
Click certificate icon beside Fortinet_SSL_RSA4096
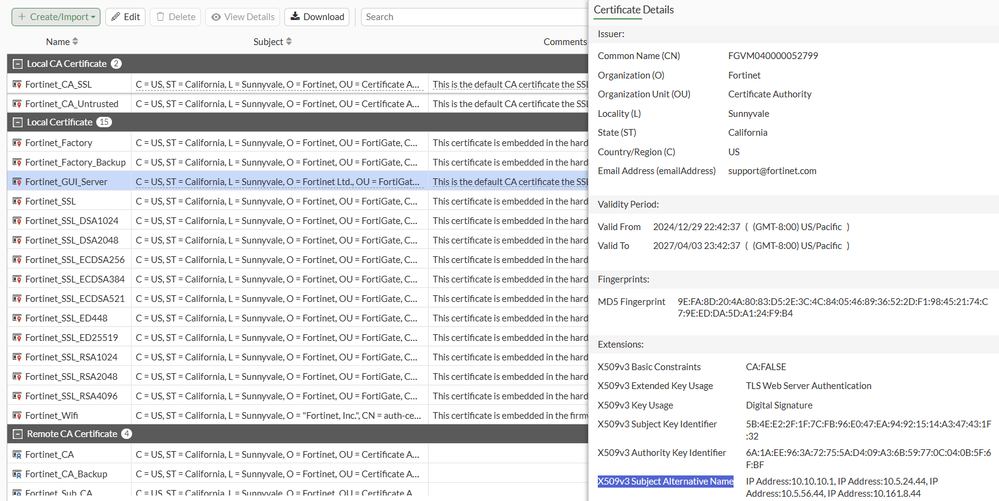click(x=17, y=396)
